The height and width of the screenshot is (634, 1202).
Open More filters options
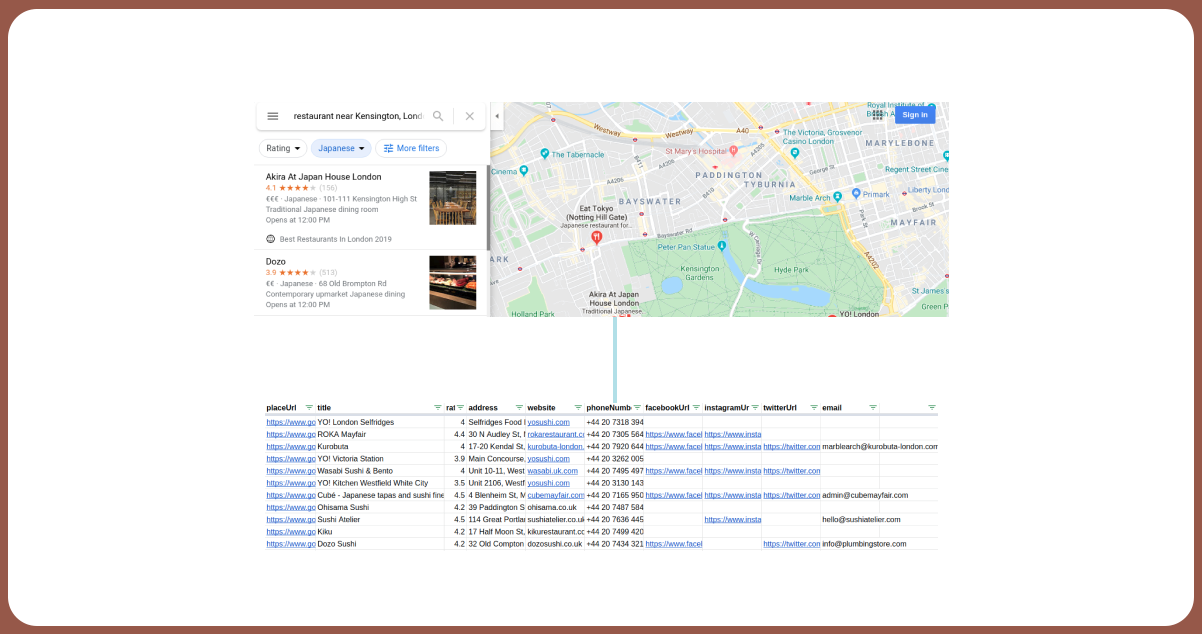(x=411, y=148)
